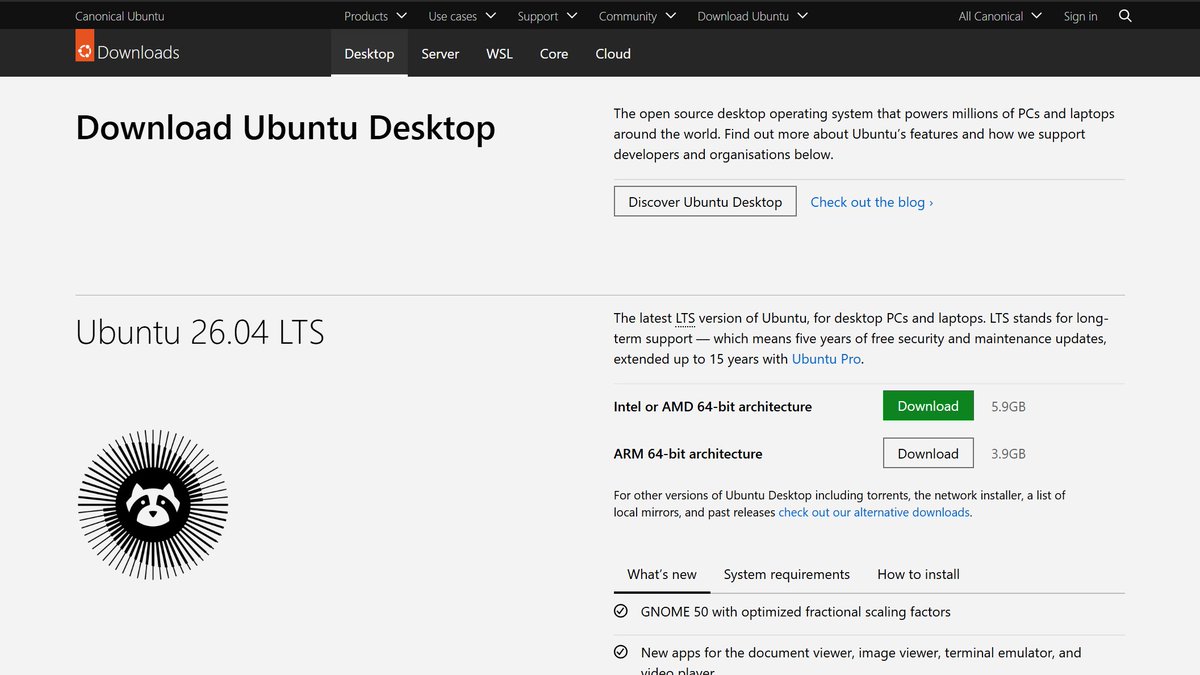Download the Intel or AMD 64-bit version
Image resolution: width=1200 pixels, height=675 pixels.
coord(928,406)
